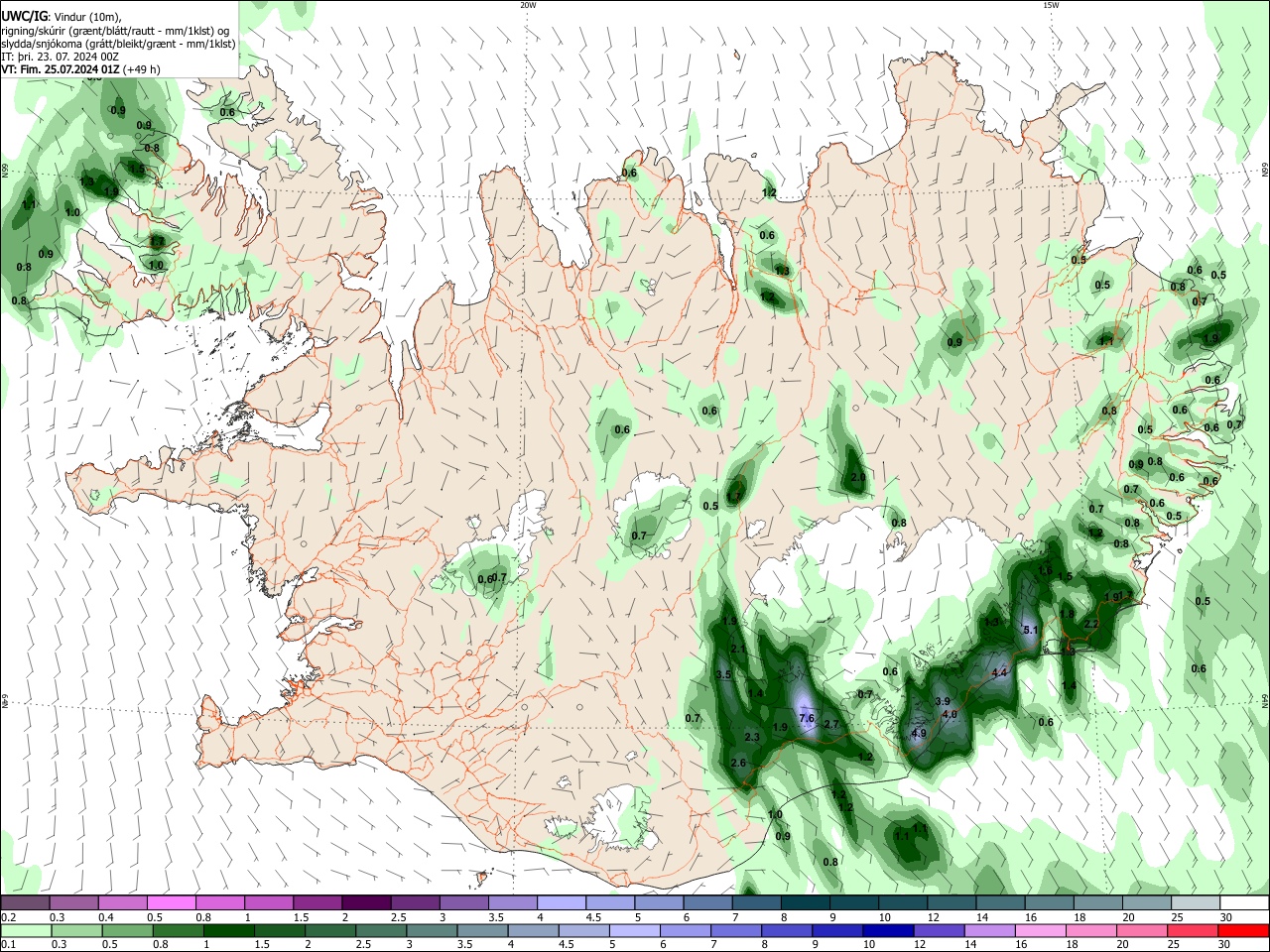
Task: Click the 7.6 precipitation value on the map
Action: click(x=807, y=718)
